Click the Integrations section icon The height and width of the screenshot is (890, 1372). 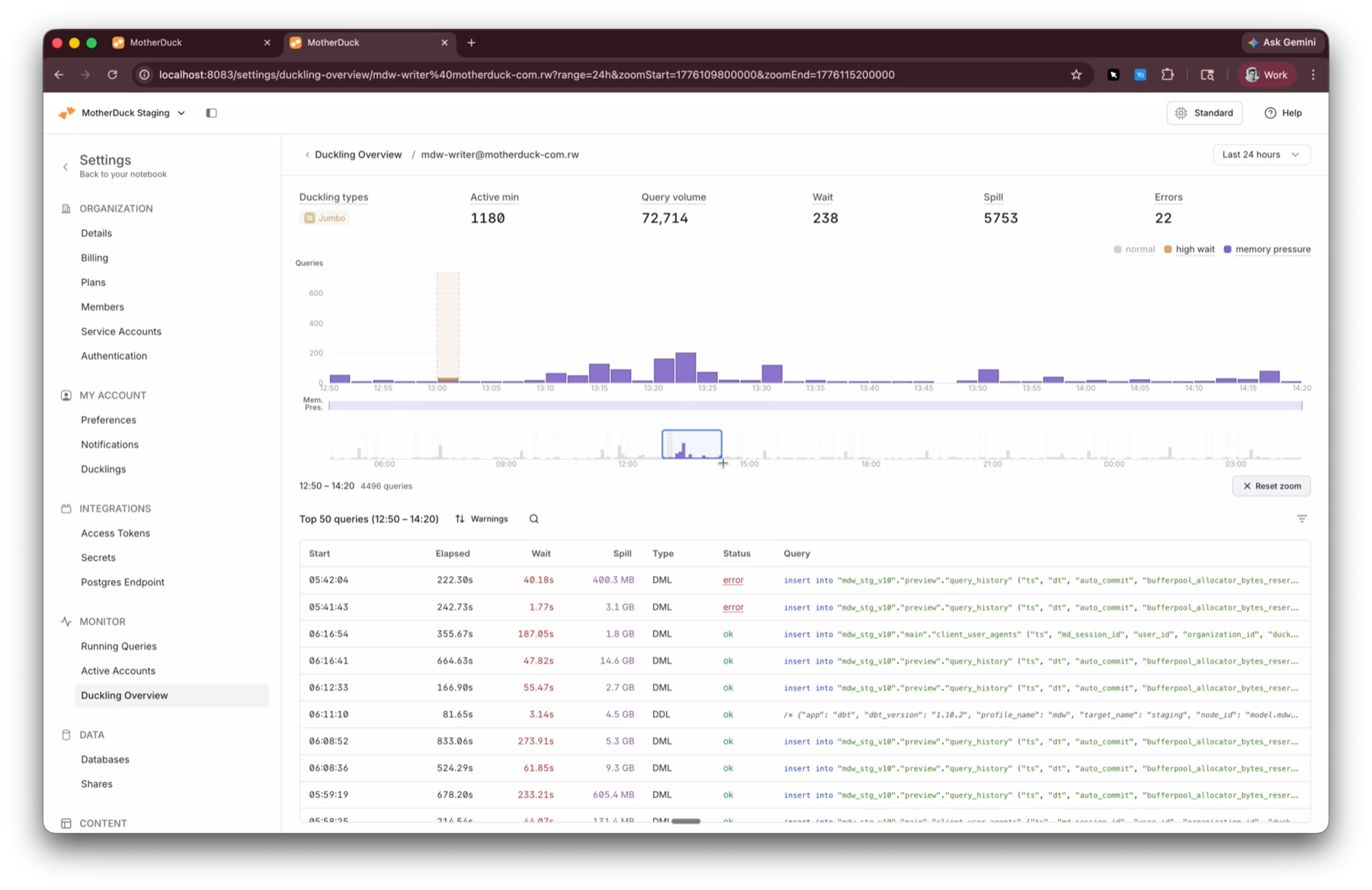pos(66,508)
